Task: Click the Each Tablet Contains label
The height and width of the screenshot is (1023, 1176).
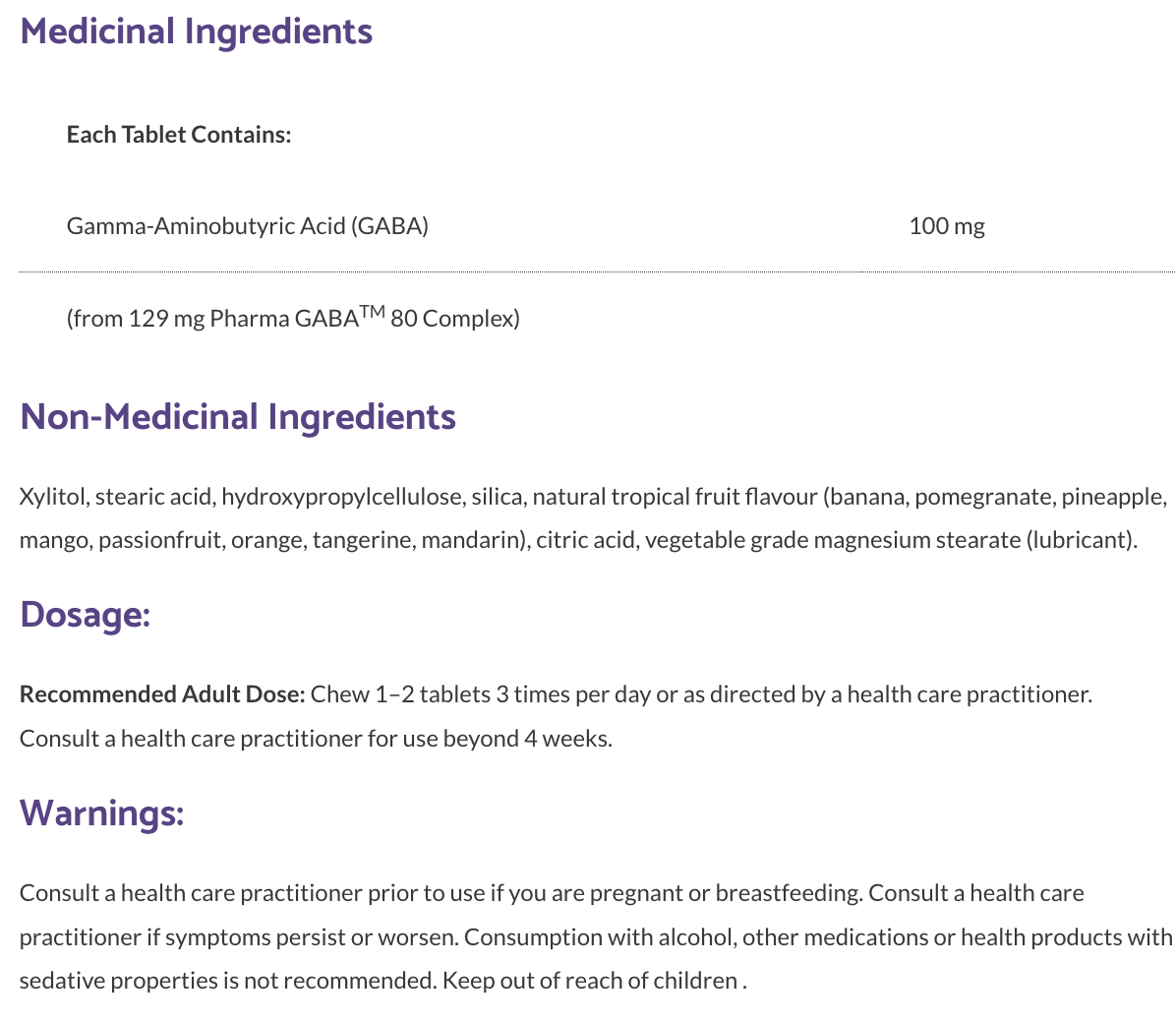Action: (179, 135)
